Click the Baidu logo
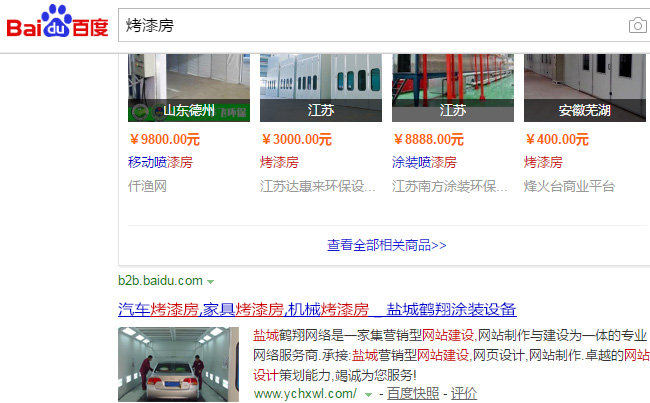The image size is (650, 403). pos(57,22)
